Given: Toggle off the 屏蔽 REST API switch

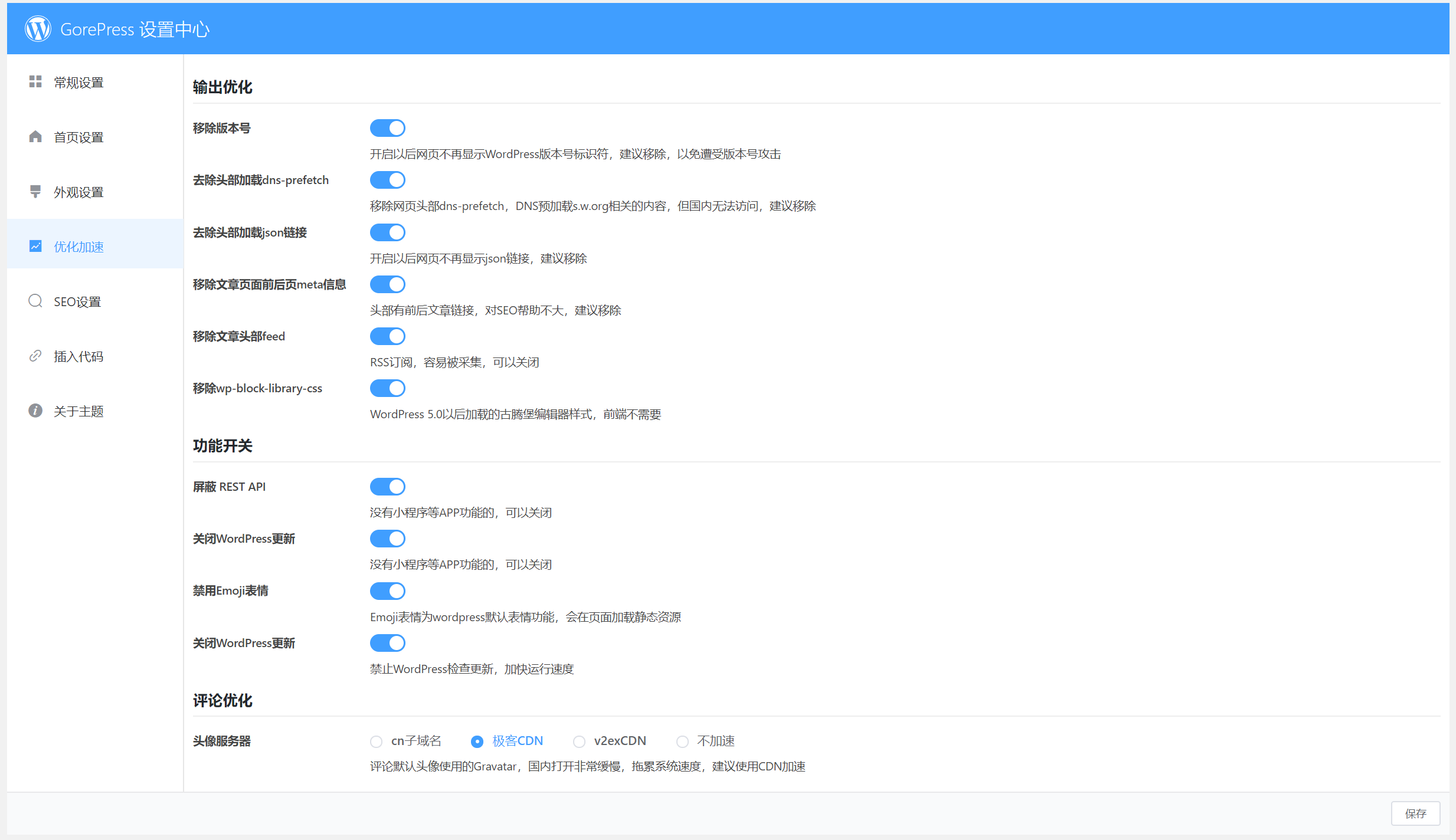Looking at the screenshot, I should [388, 487].
